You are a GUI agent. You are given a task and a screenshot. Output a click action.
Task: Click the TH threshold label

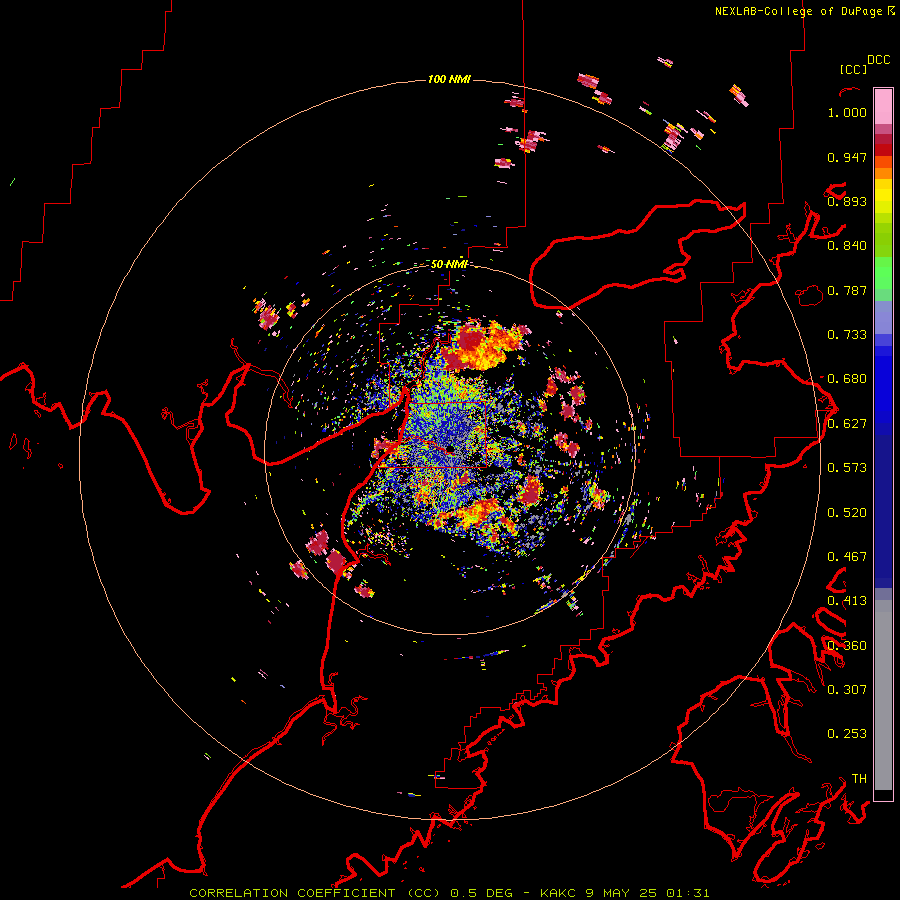[x=859, y=778]
